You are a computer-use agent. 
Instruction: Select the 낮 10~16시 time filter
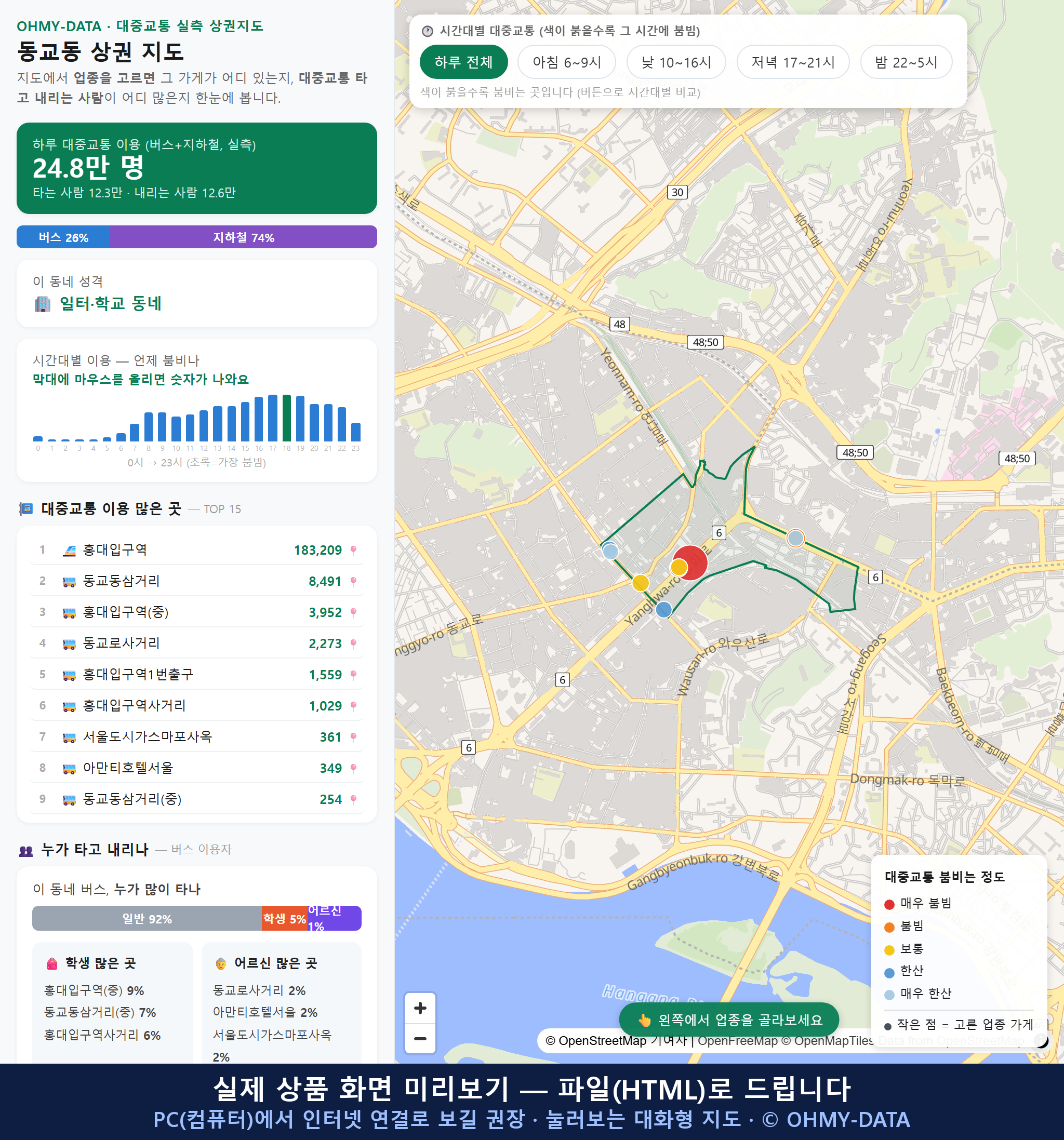676,62
